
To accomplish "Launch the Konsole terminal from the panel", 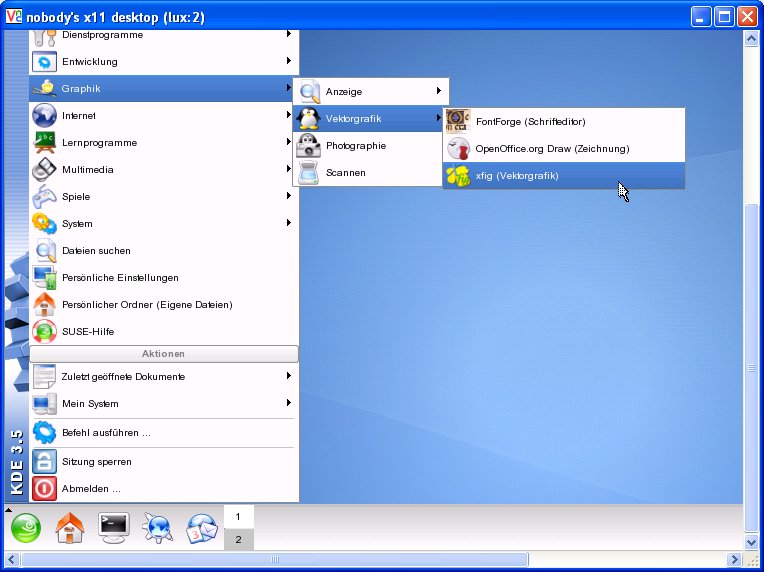I will (x=114, y=528).
